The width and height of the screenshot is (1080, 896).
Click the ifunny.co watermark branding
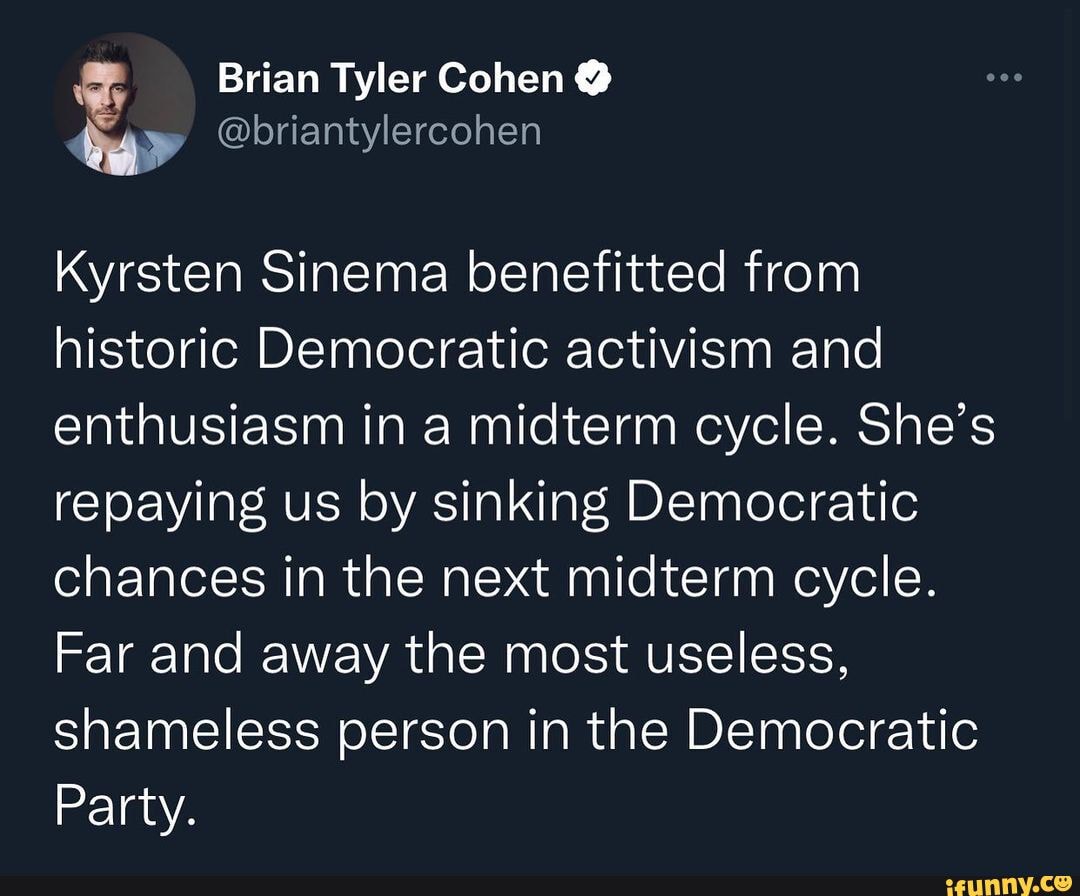coord(1010,883)
